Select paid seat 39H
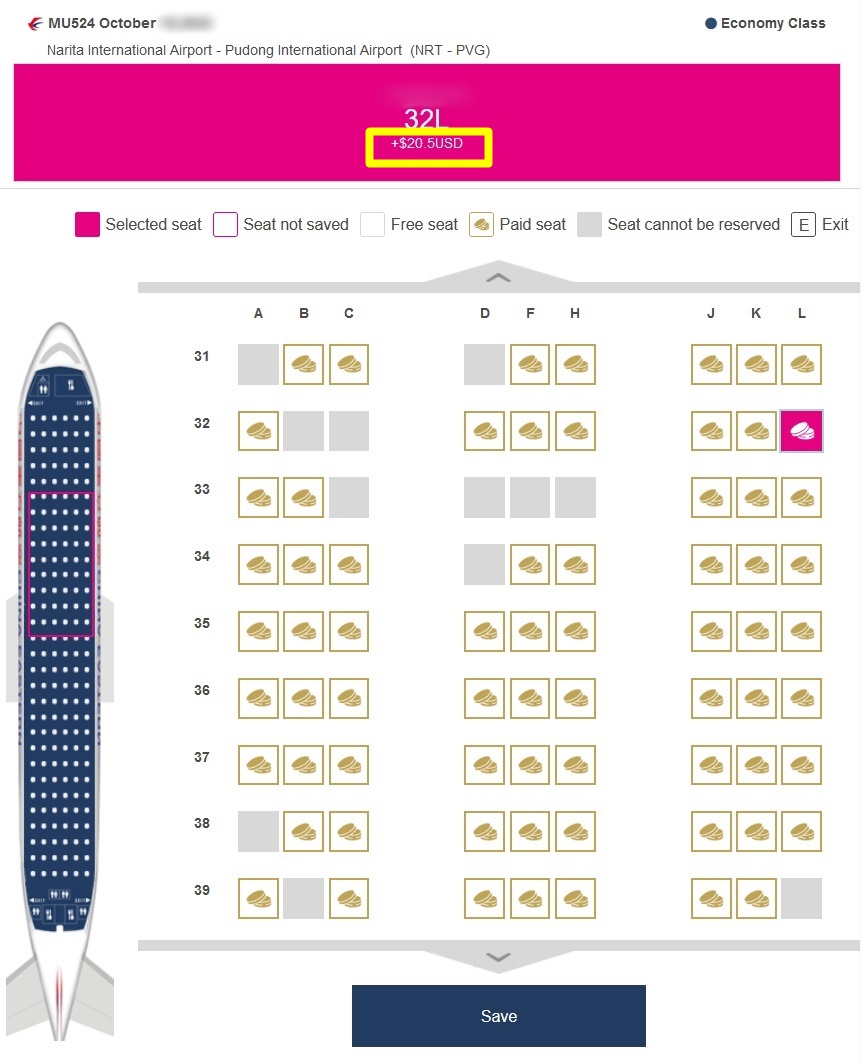Viewport: 867px width, 1063px height. (575, 898)
